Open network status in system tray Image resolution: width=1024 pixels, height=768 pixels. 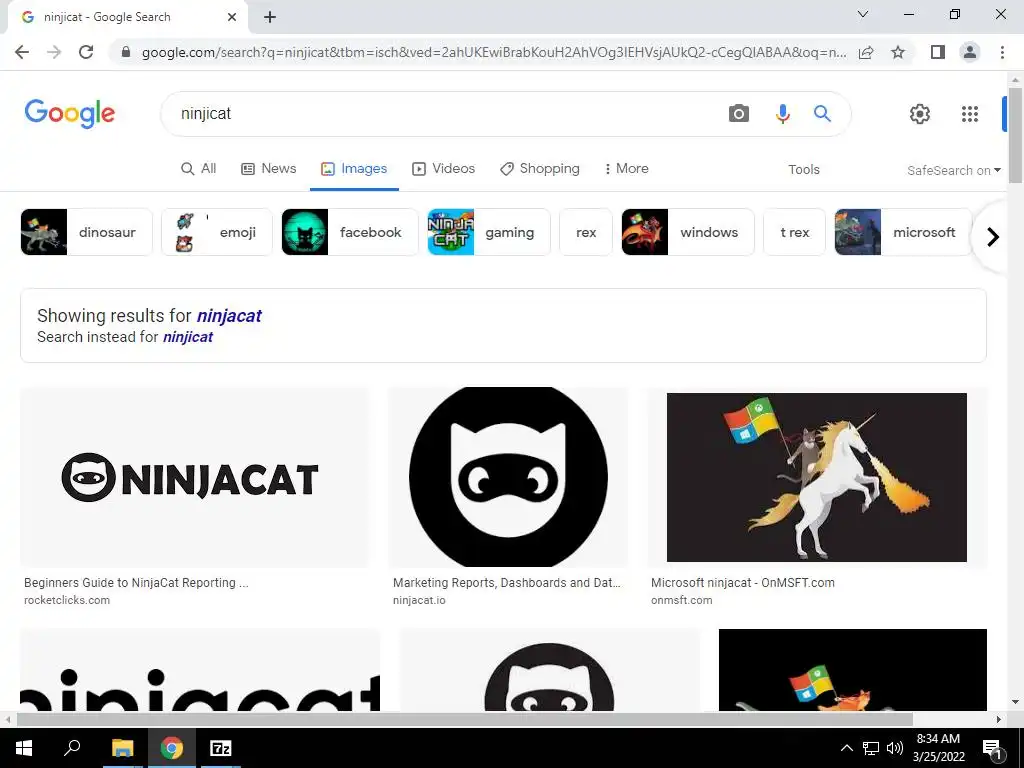(871, 748)
